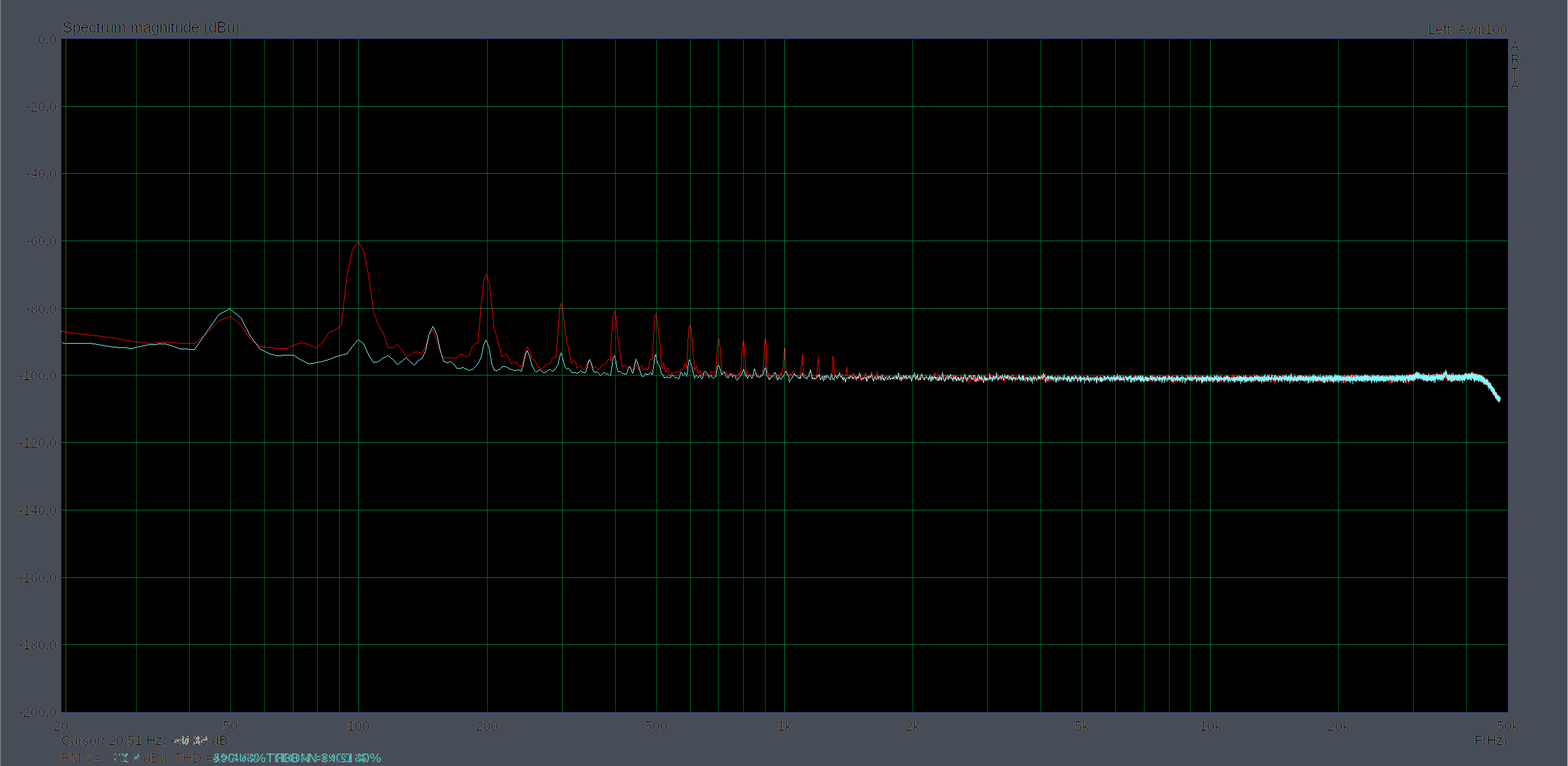Click the '-120.0' y-axis label
Screen dimensions: 1568x766
(38, 443)
